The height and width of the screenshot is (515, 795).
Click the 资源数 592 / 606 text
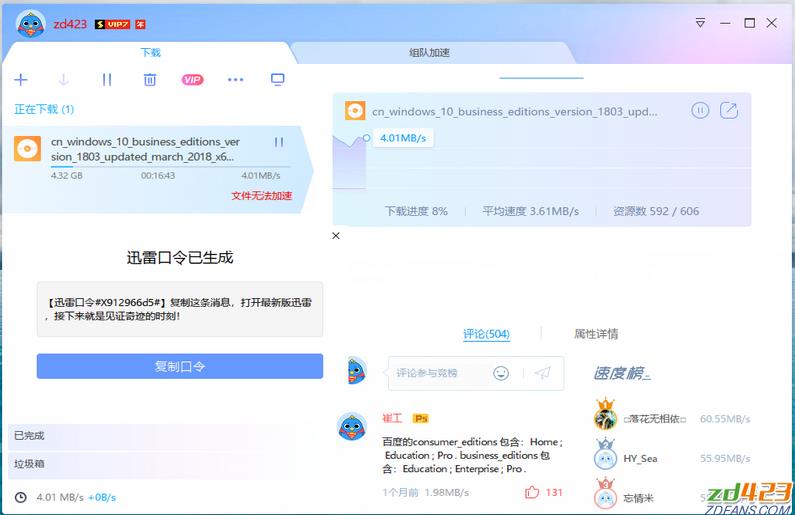pyautogui.click(x=656, y=211)
